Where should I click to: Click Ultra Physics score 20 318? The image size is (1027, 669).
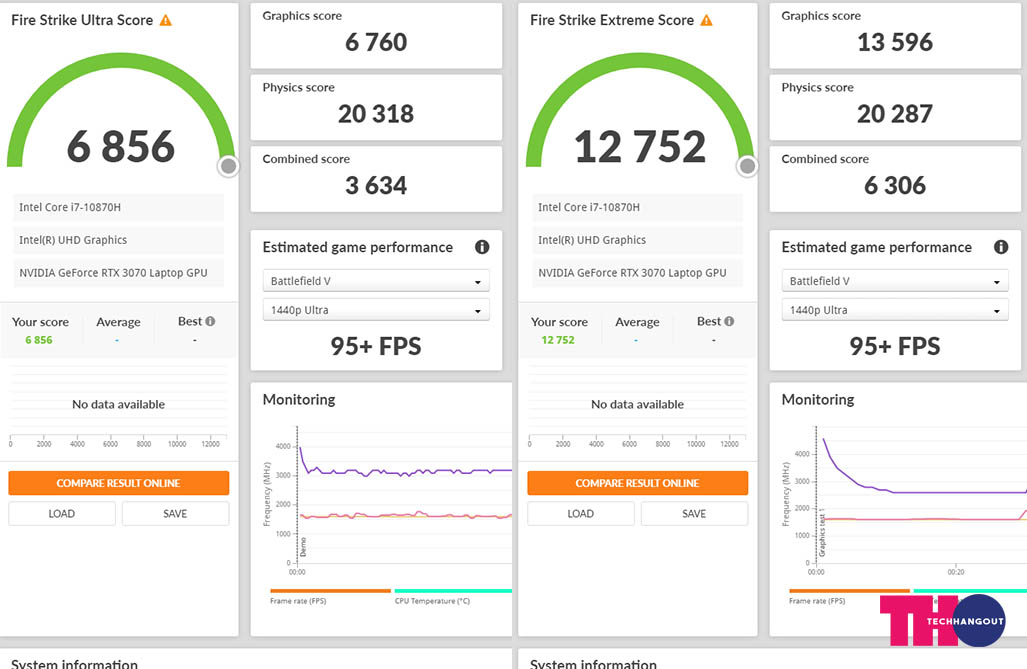[376, 114]
